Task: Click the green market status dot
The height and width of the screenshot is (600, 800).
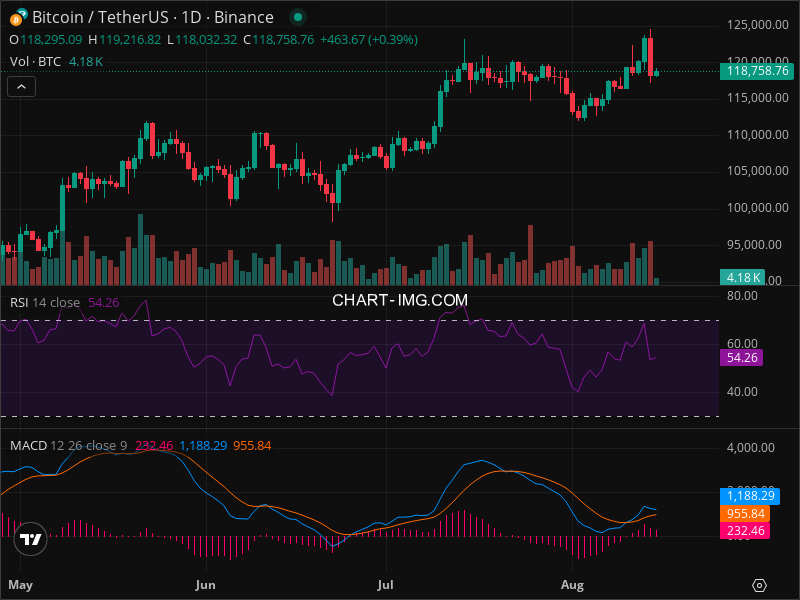Action: (x=298, y=17)
